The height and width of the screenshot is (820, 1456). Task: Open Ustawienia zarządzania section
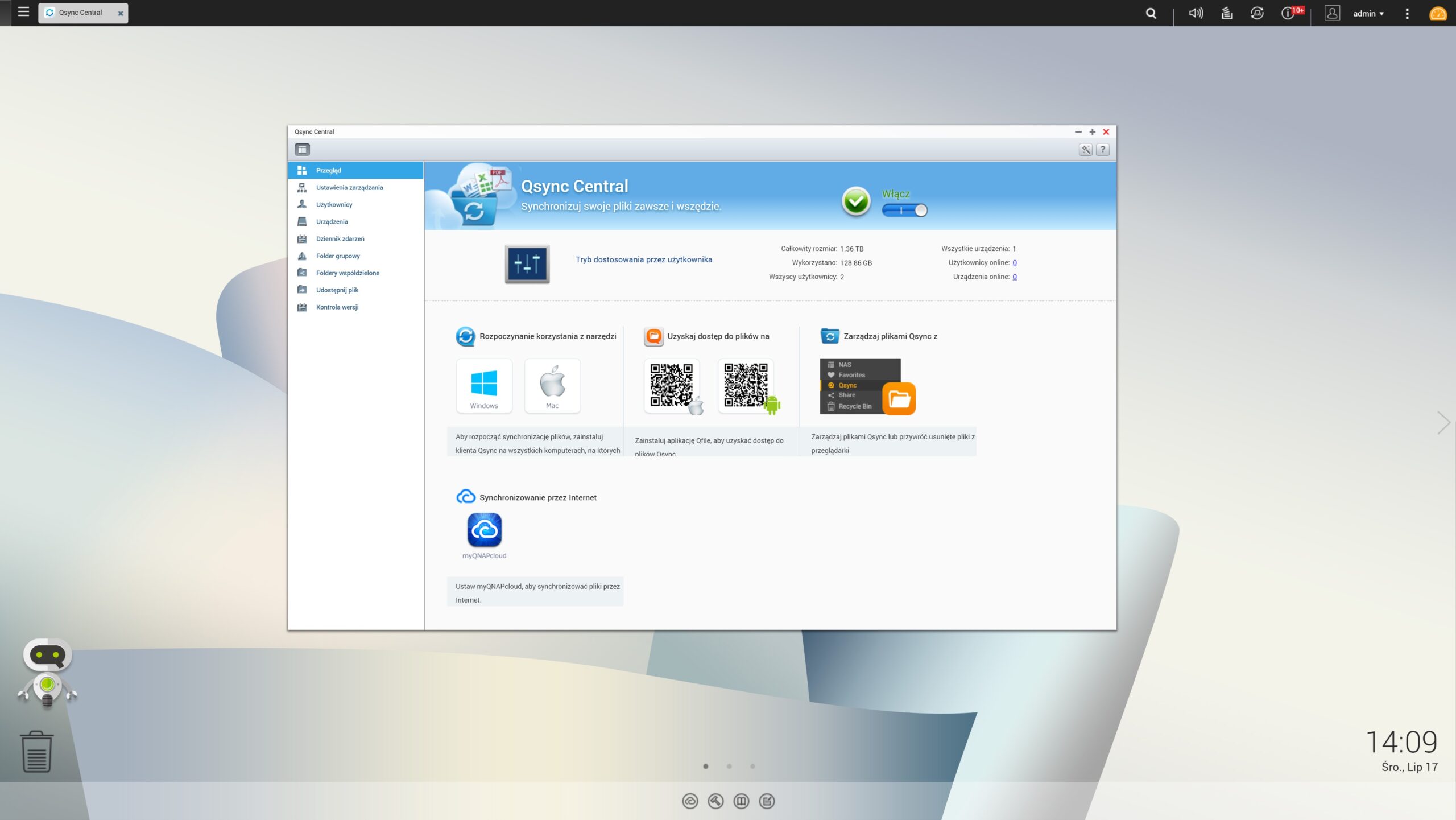point(355,187)
